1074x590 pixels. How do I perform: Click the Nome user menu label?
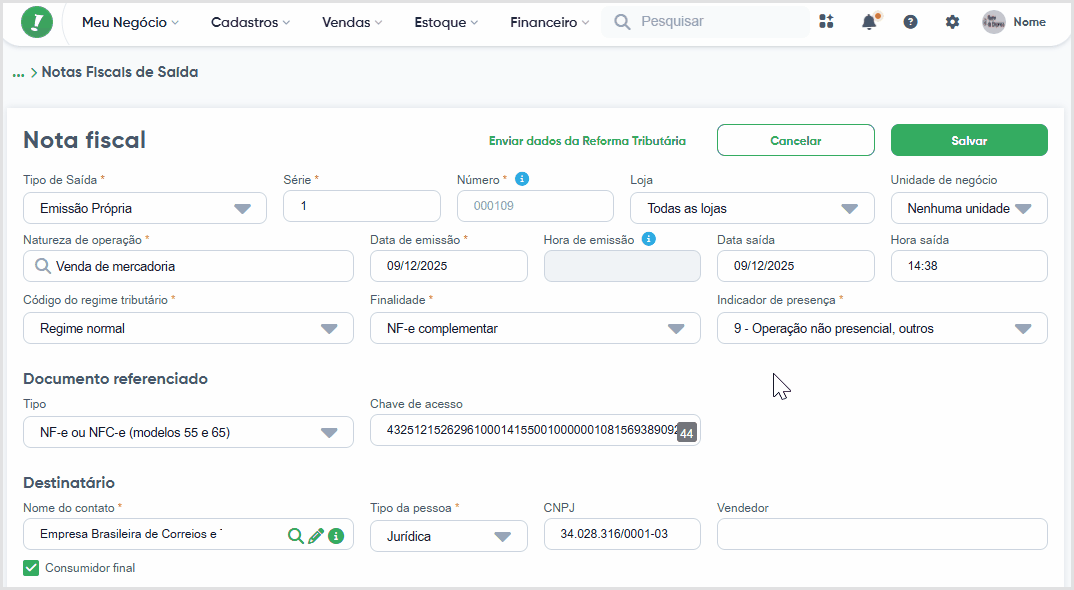(x=1029, y=22)
